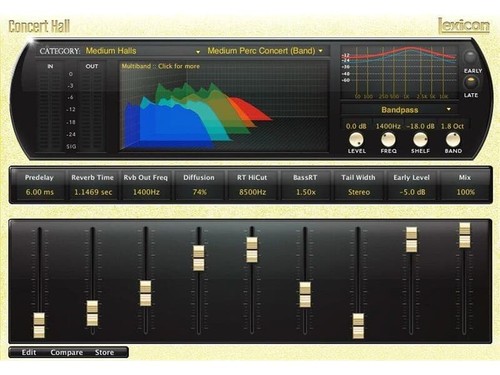Click the BassRT 1.50x value

(306, 192)
